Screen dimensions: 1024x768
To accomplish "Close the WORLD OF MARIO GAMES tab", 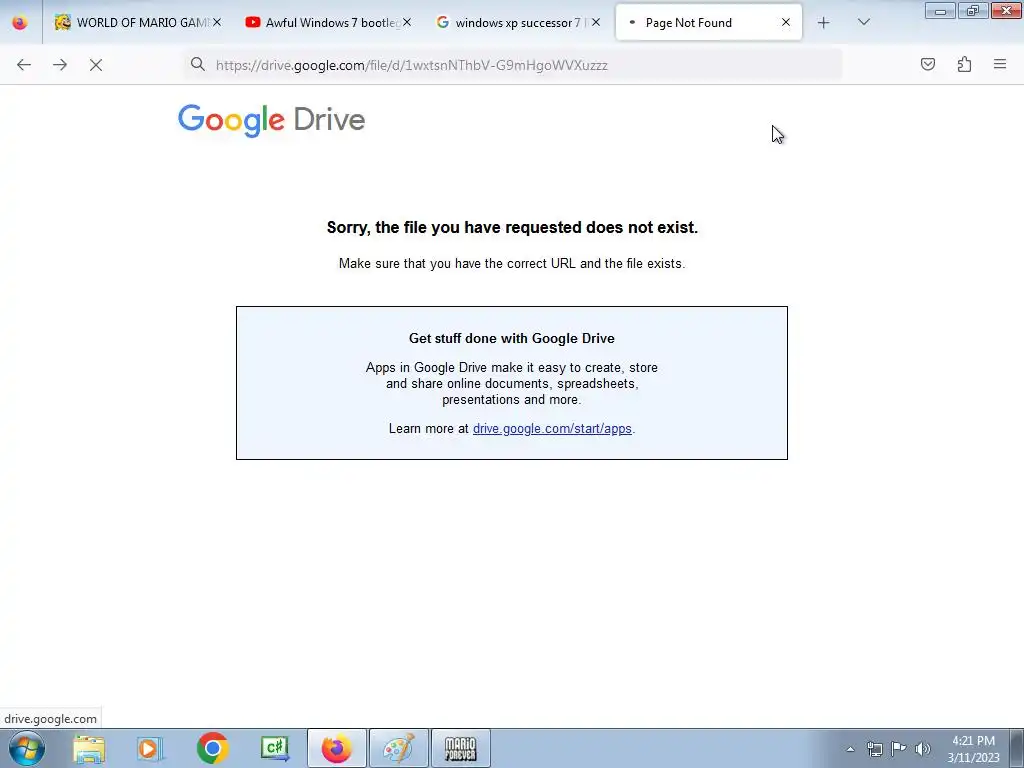I will pos(217,22).
